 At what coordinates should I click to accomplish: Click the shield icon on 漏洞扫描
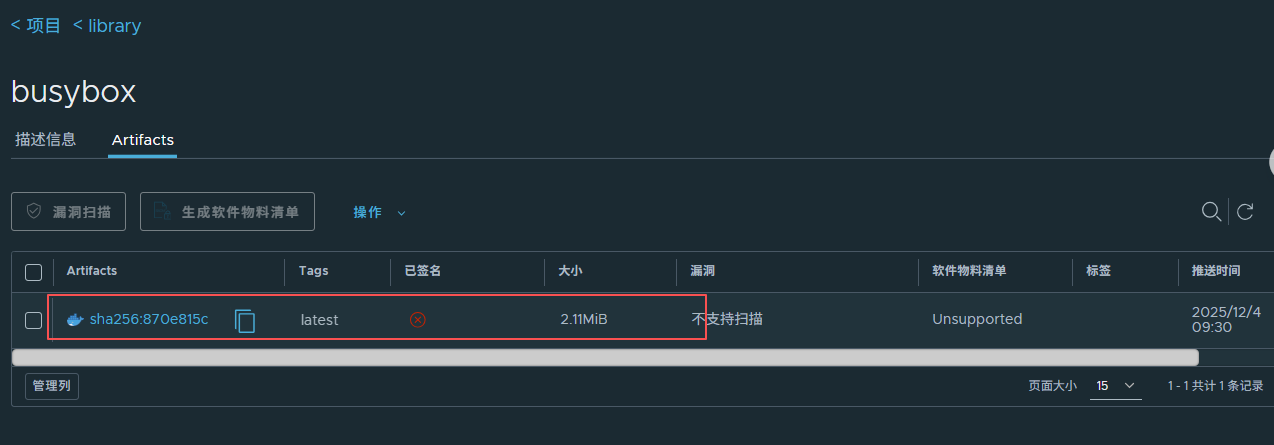click(x=34, y=212)
